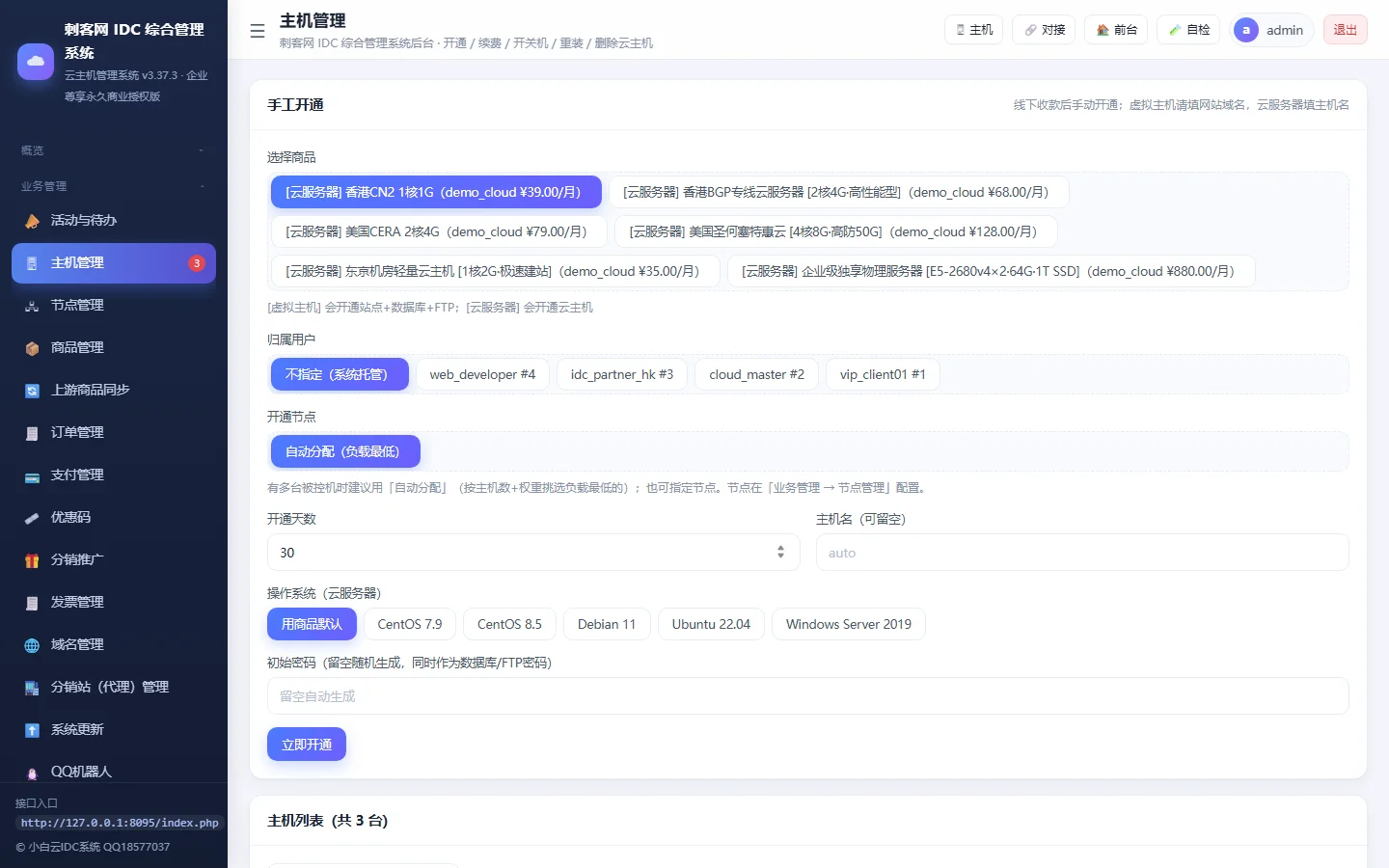Viewport: 1389px width, 868px height.
Task: Select Windows Server 2019 as the OS
Action: click(x=849, y=624)
